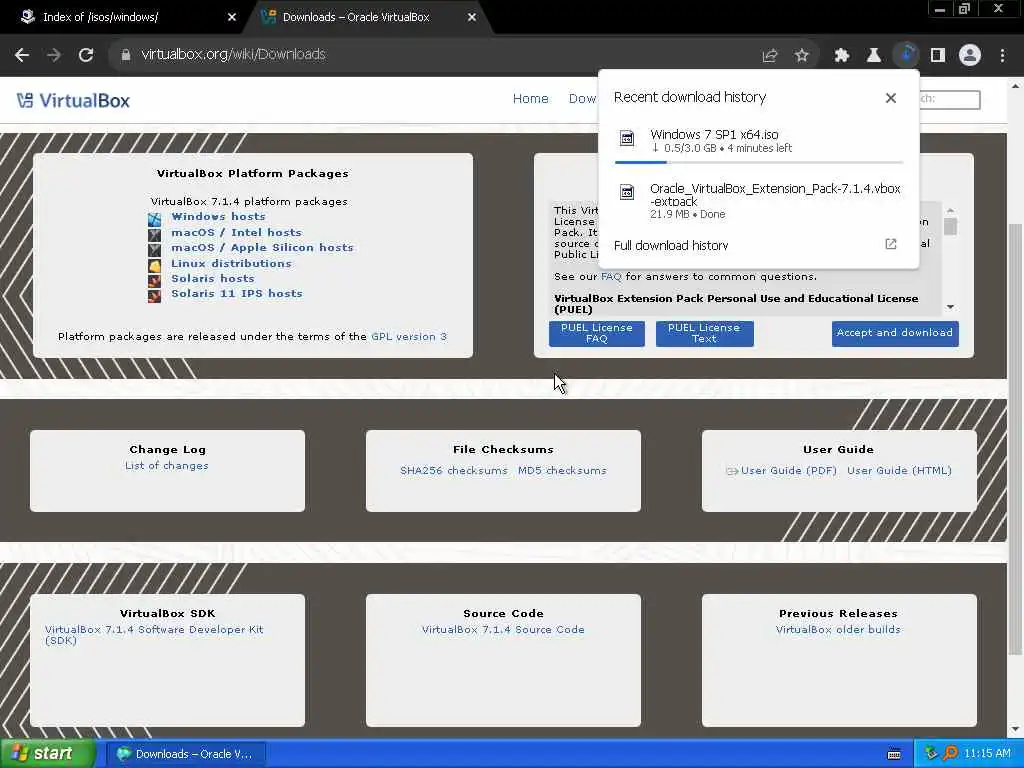Click the macOS Intel hosts icon
This screenshot has width=1024, height=768.
pyautogui.click(x=154, y=234)
